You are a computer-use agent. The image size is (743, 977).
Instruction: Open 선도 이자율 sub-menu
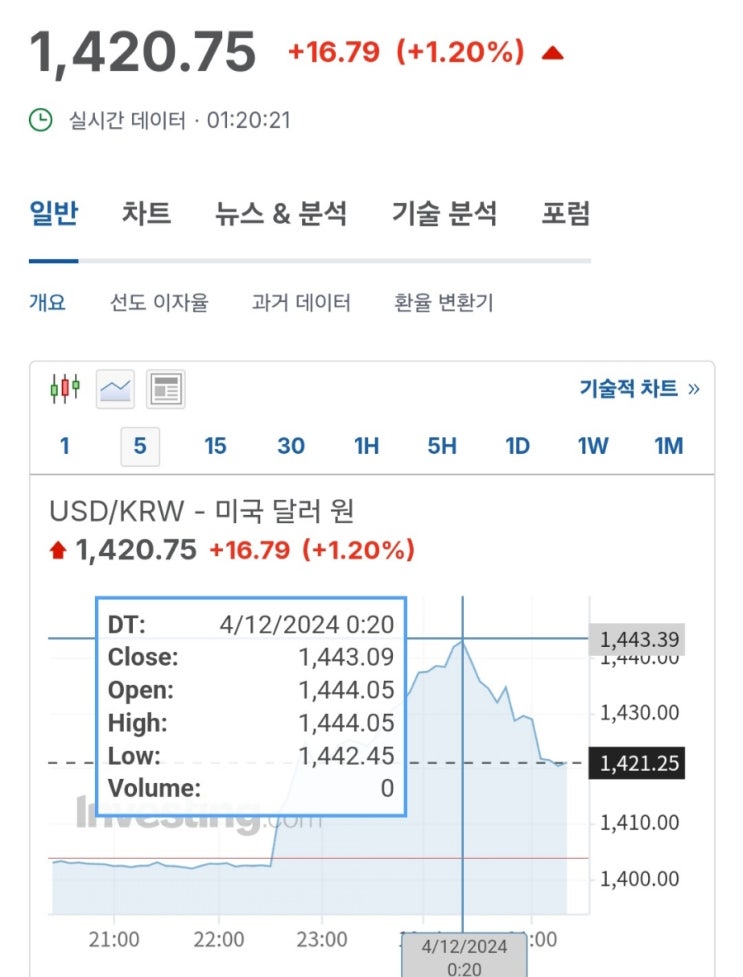159,302
